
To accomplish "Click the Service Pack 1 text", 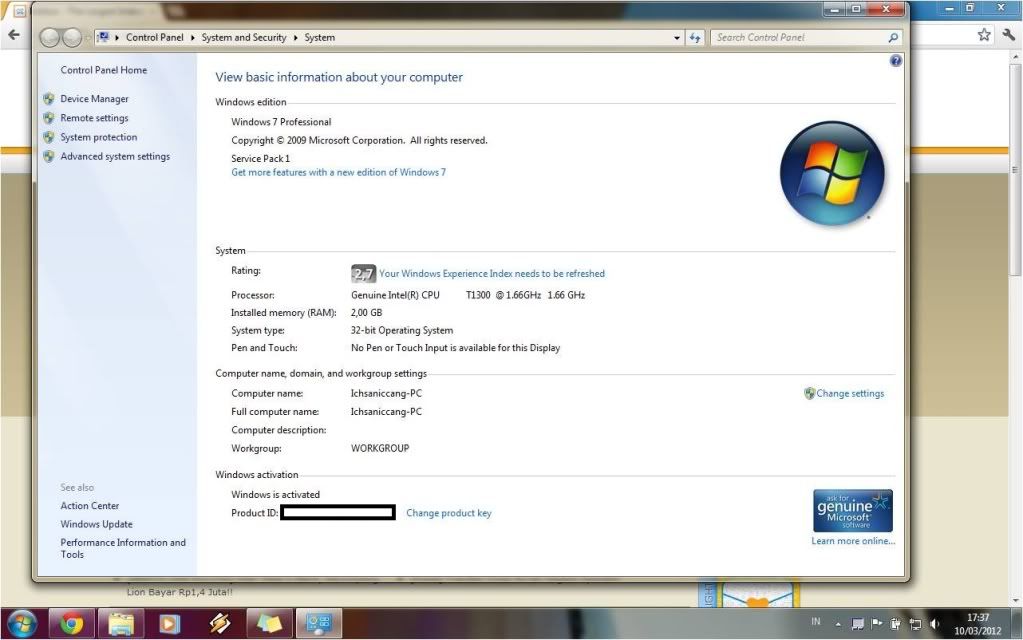I will pyautogui.click(x=260, y=159).
